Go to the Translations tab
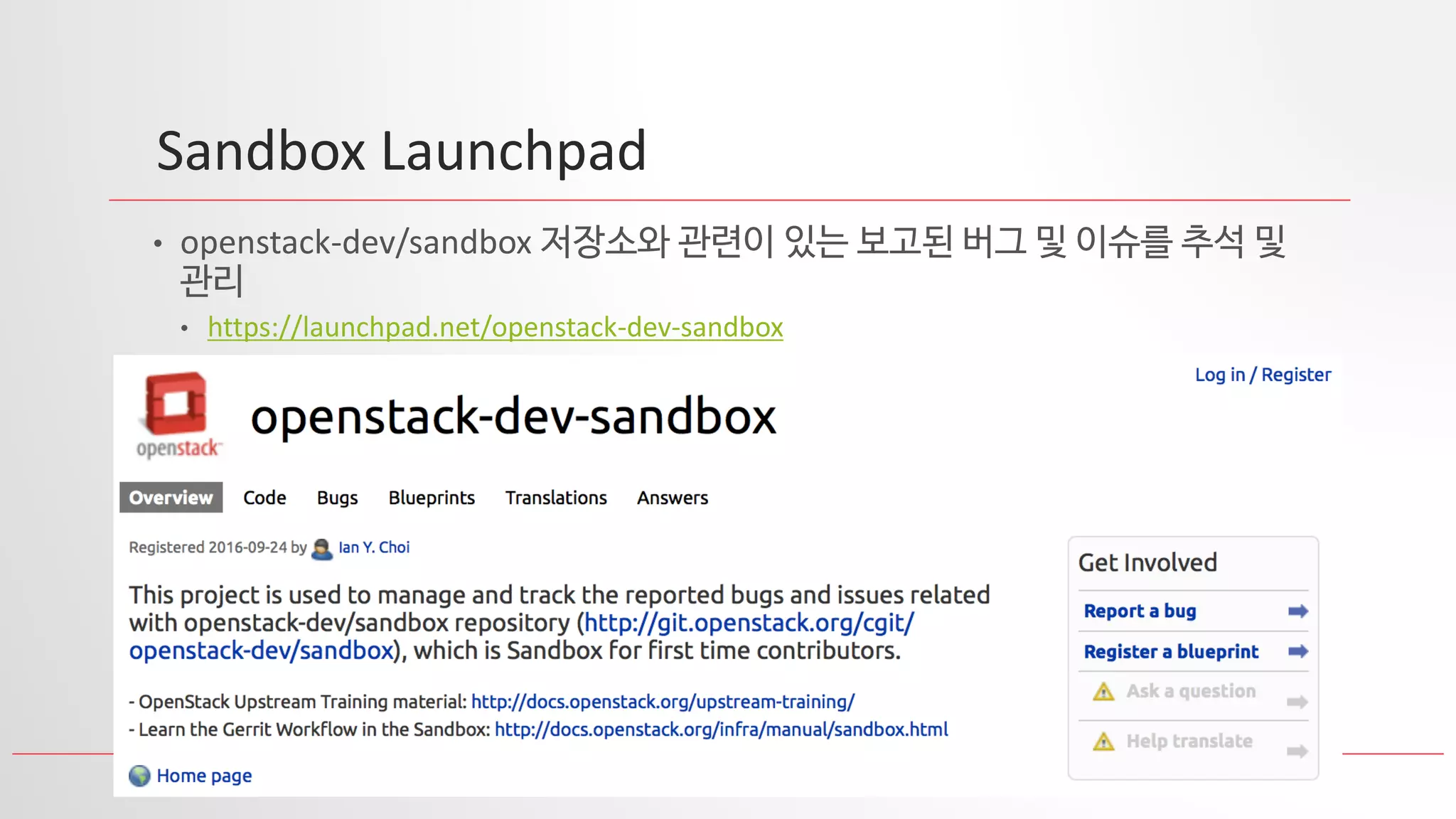This screenshot has height=819, width=1456. pos(556,498)
